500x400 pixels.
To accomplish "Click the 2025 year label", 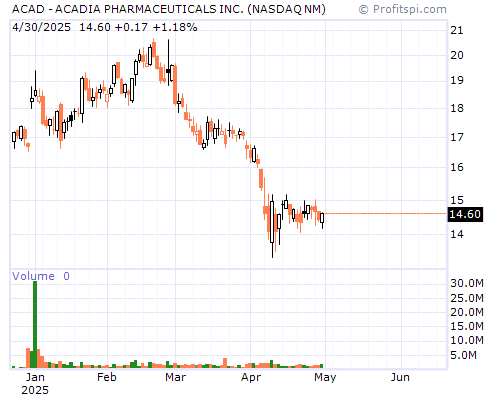I will 35,390.
